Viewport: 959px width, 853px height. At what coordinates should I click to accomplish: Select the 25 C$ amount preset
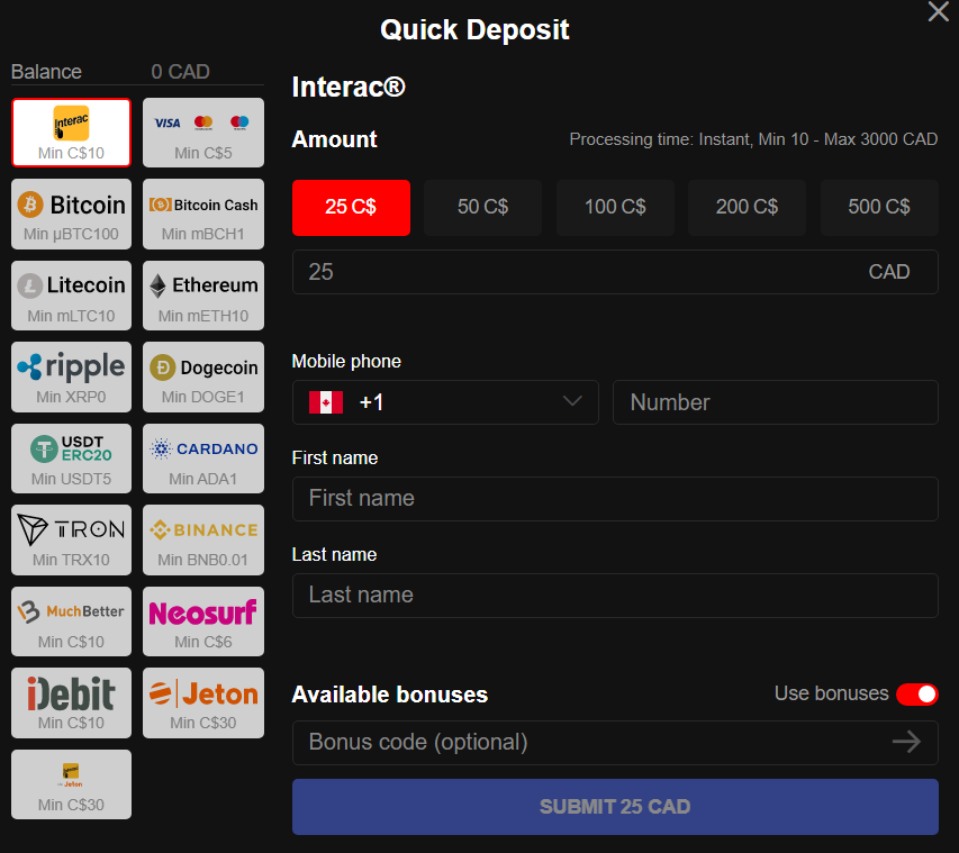[x=351, y=207]
